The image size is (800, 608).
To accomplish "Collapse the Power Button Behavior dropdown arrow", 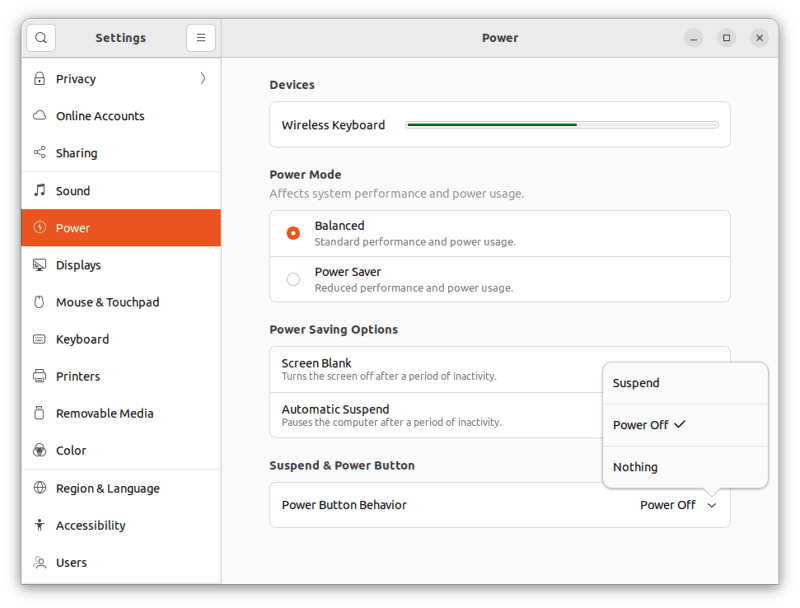I will [712, 505].
